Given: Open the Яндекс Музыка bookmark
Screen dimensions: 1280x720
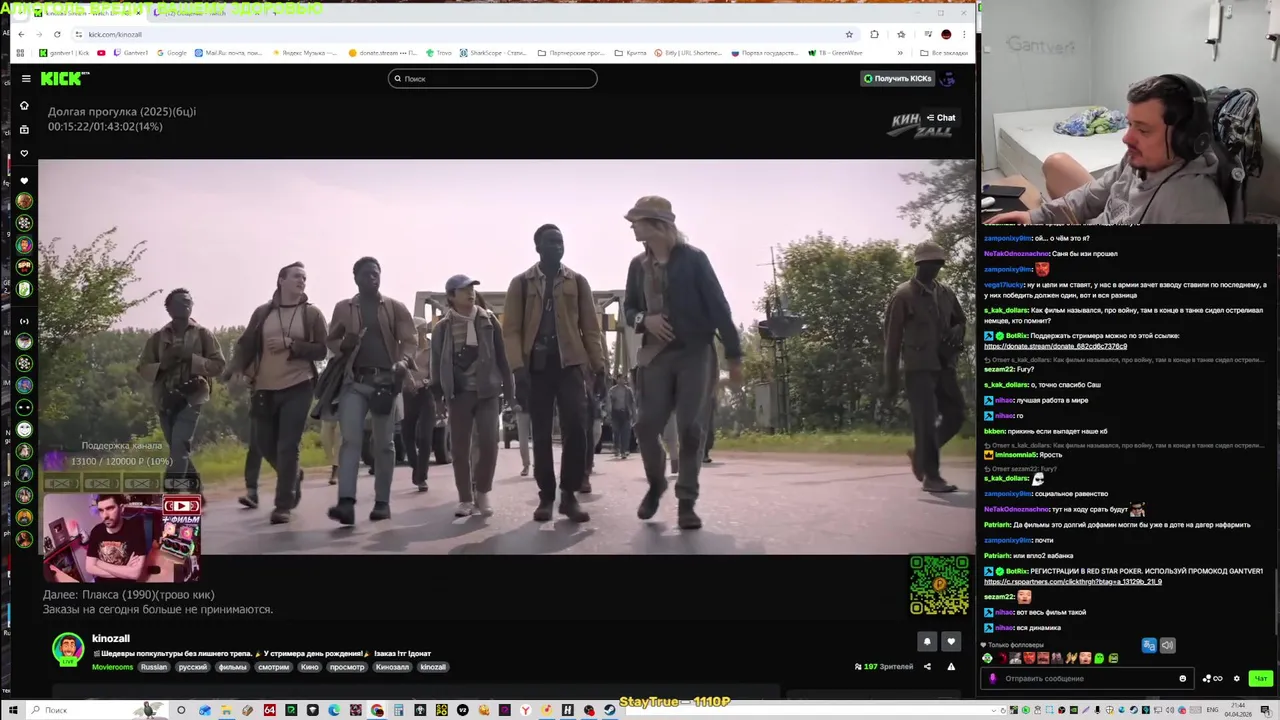Looking at the screenshot, I should pyautogui.click(x=305, y=53).
